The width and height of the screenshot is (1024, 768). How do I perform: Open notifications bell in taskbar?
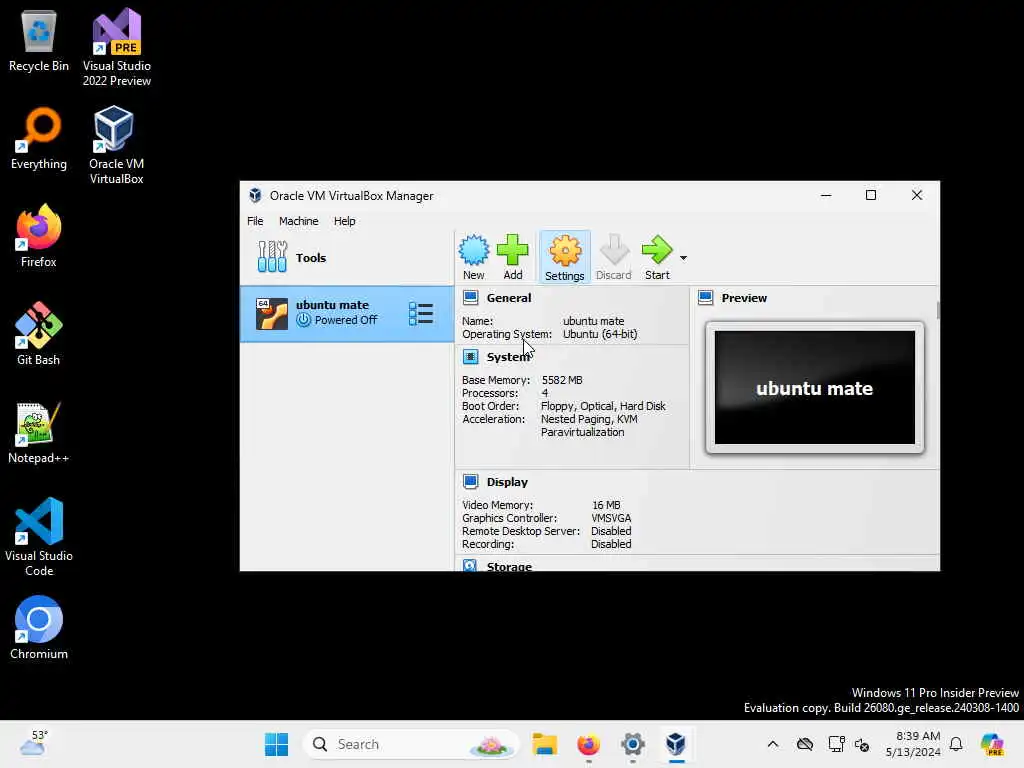click(956, 744)
